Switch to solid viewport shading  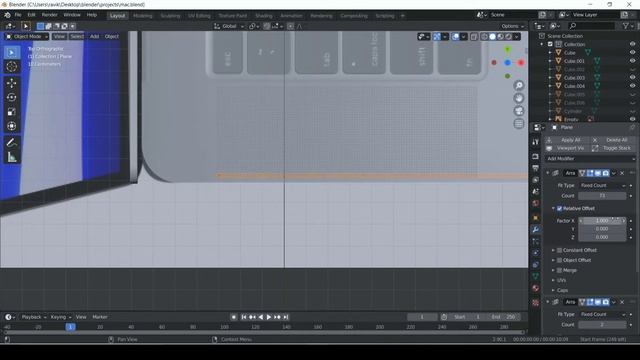point(493,37)
